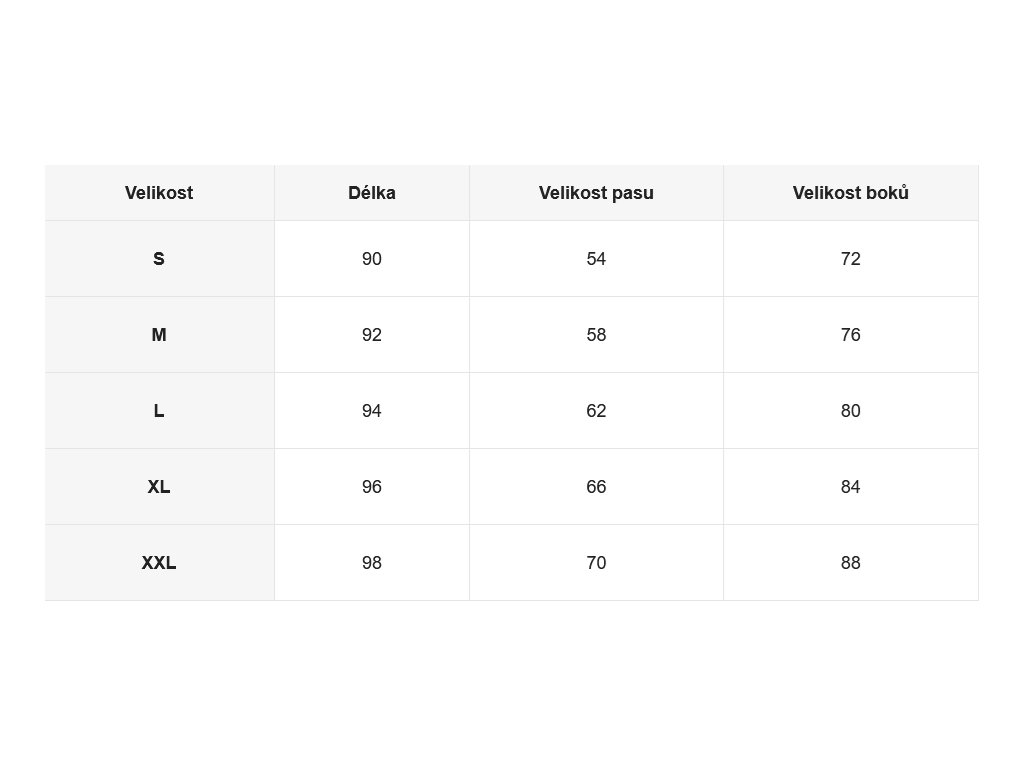1024x768 pixels.
Task: Select the Velikost boků header
Action: tap(850, 193)
